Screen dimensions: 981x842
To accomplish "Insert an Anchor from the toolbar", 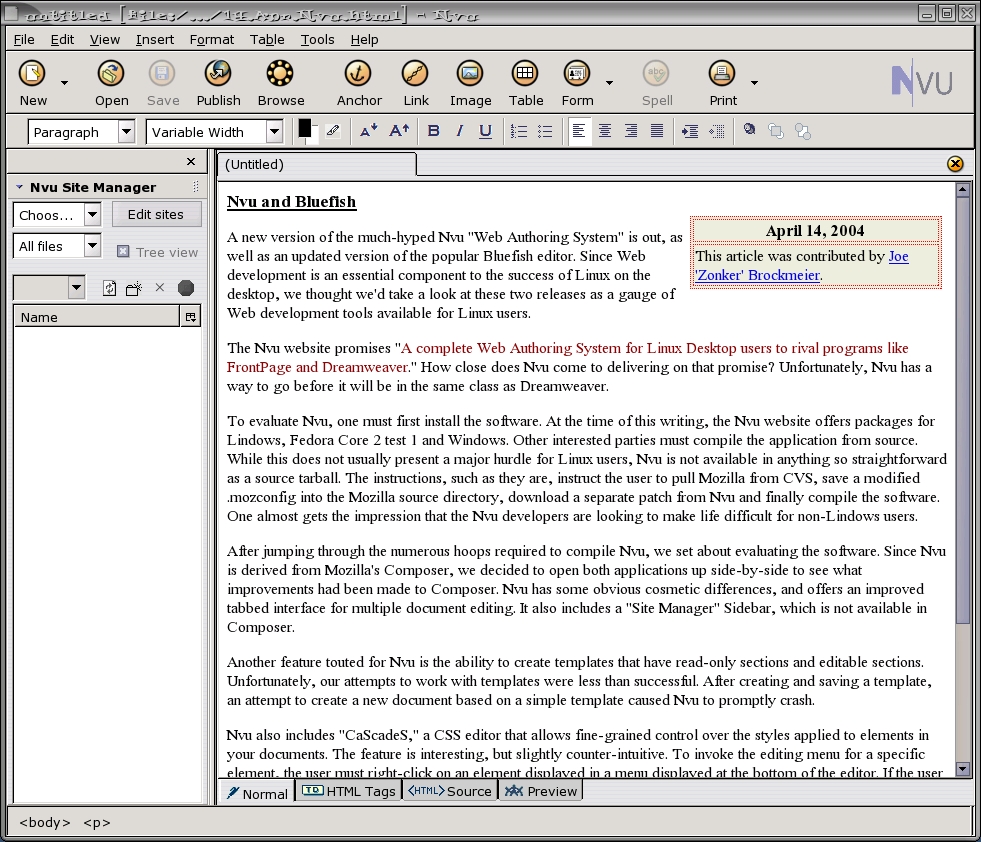I will click(358, 75).
